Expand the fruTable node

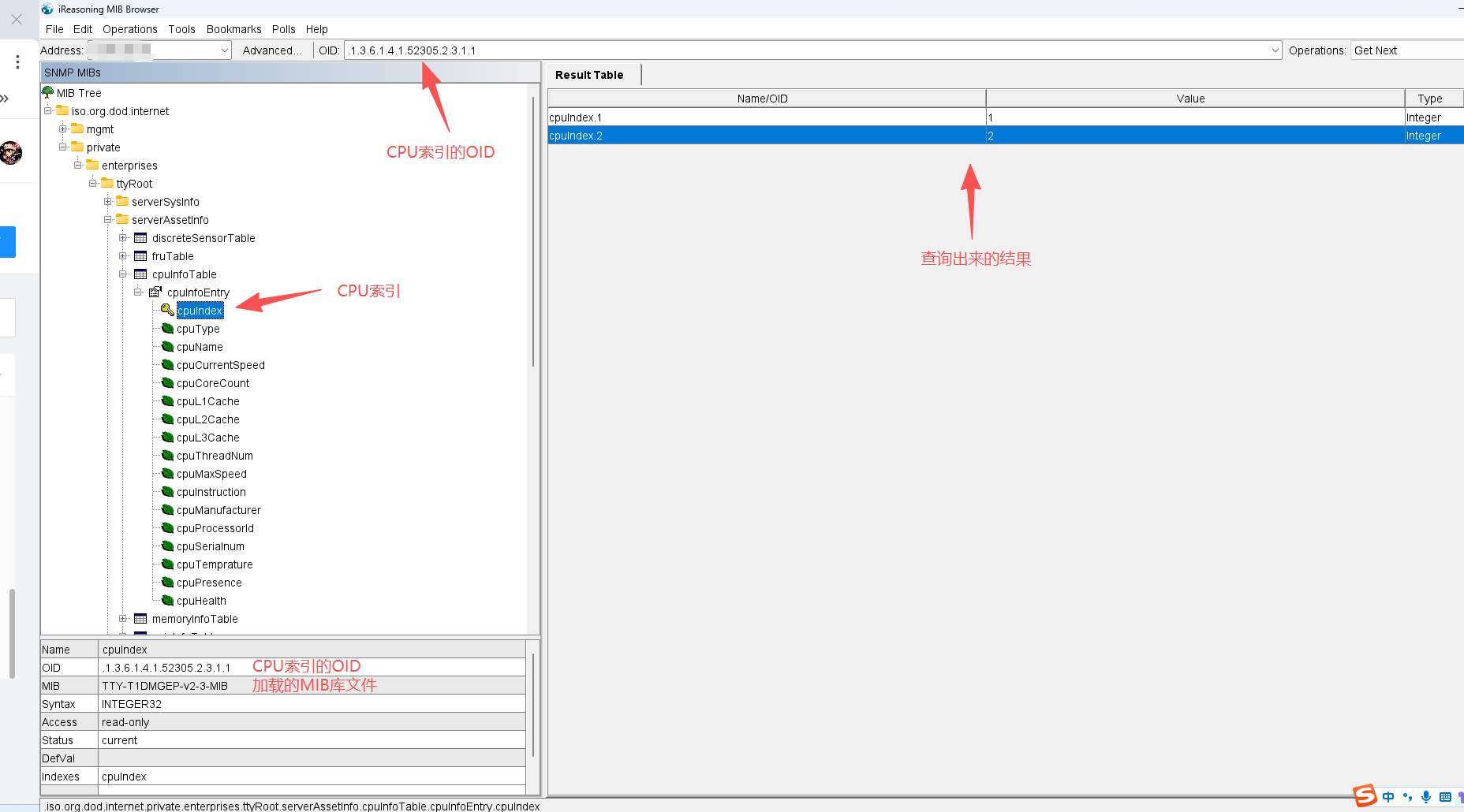(x=123, y=255)
